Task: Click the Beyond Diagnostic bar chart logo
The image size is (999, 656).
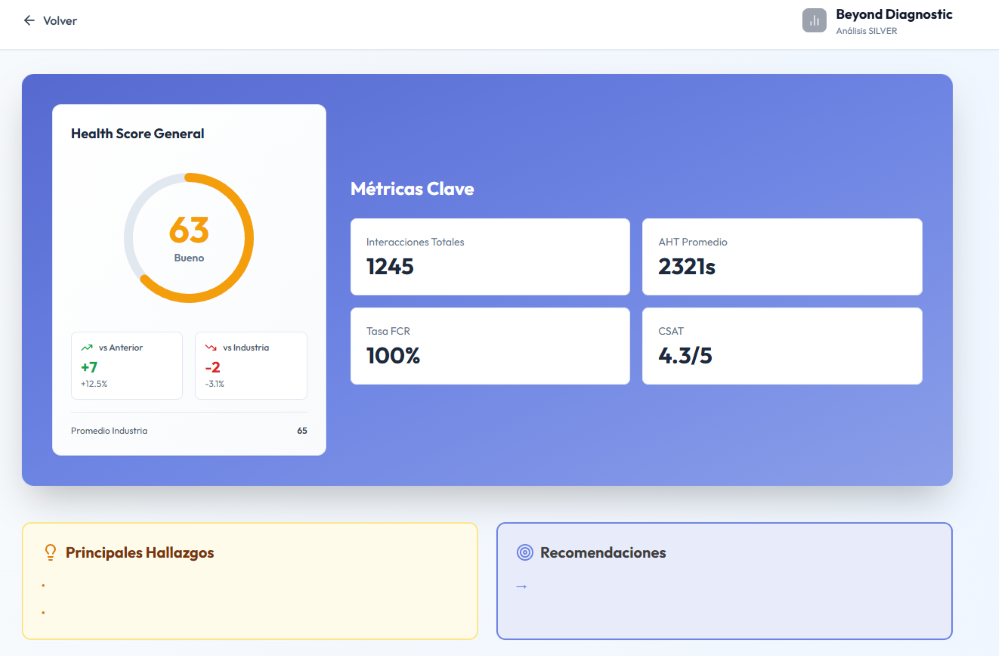Action: [x=814, y=21]
